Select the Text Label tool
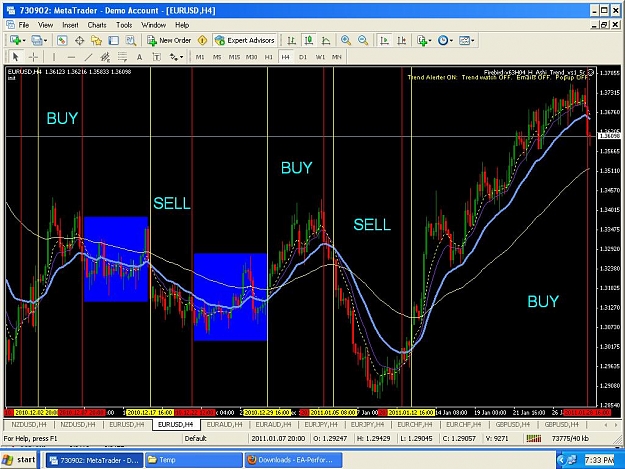 tap(157, 57)
